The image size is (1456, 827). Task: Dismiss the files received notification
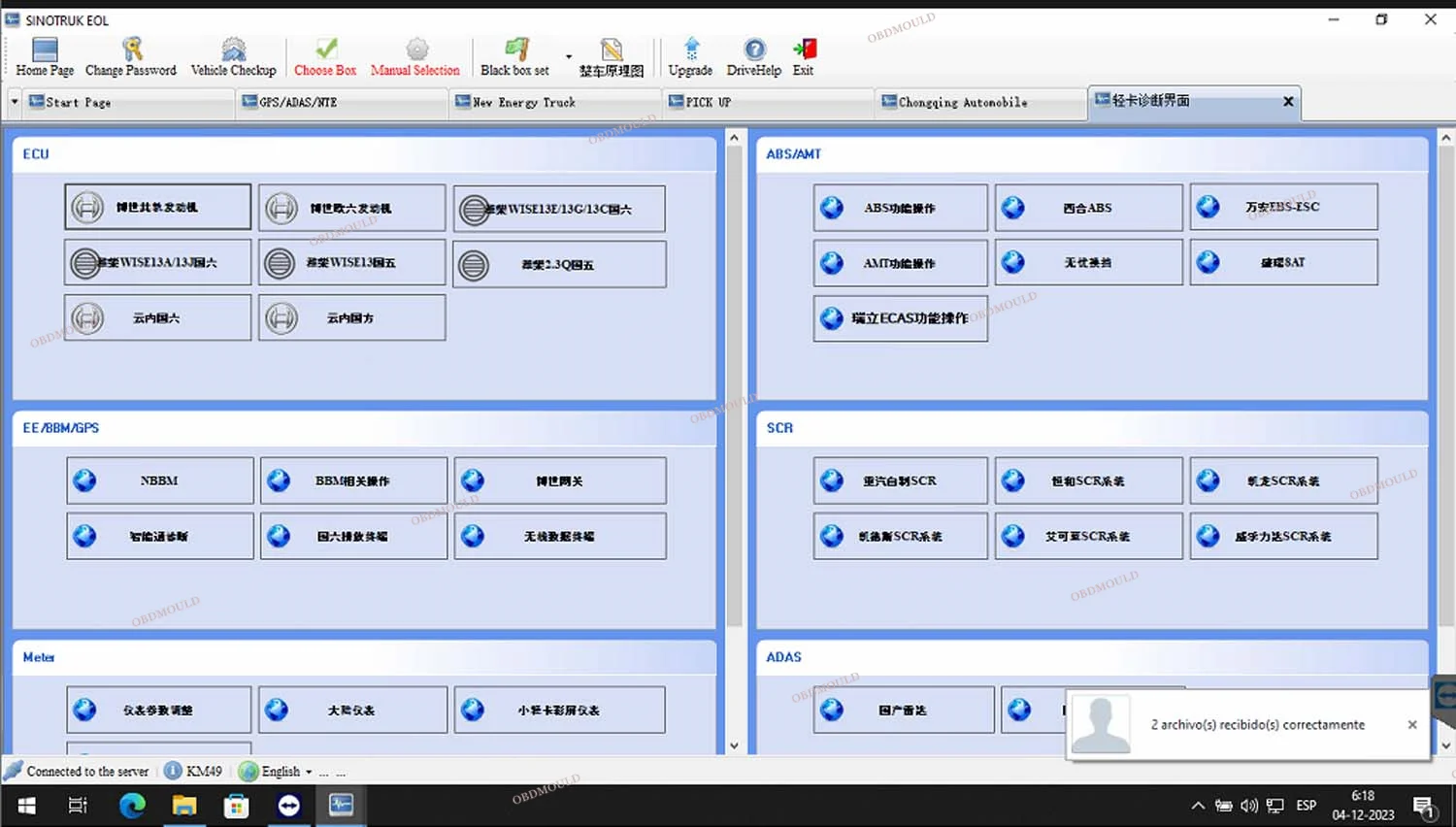pyautogui.click(x=1412, y=724)
